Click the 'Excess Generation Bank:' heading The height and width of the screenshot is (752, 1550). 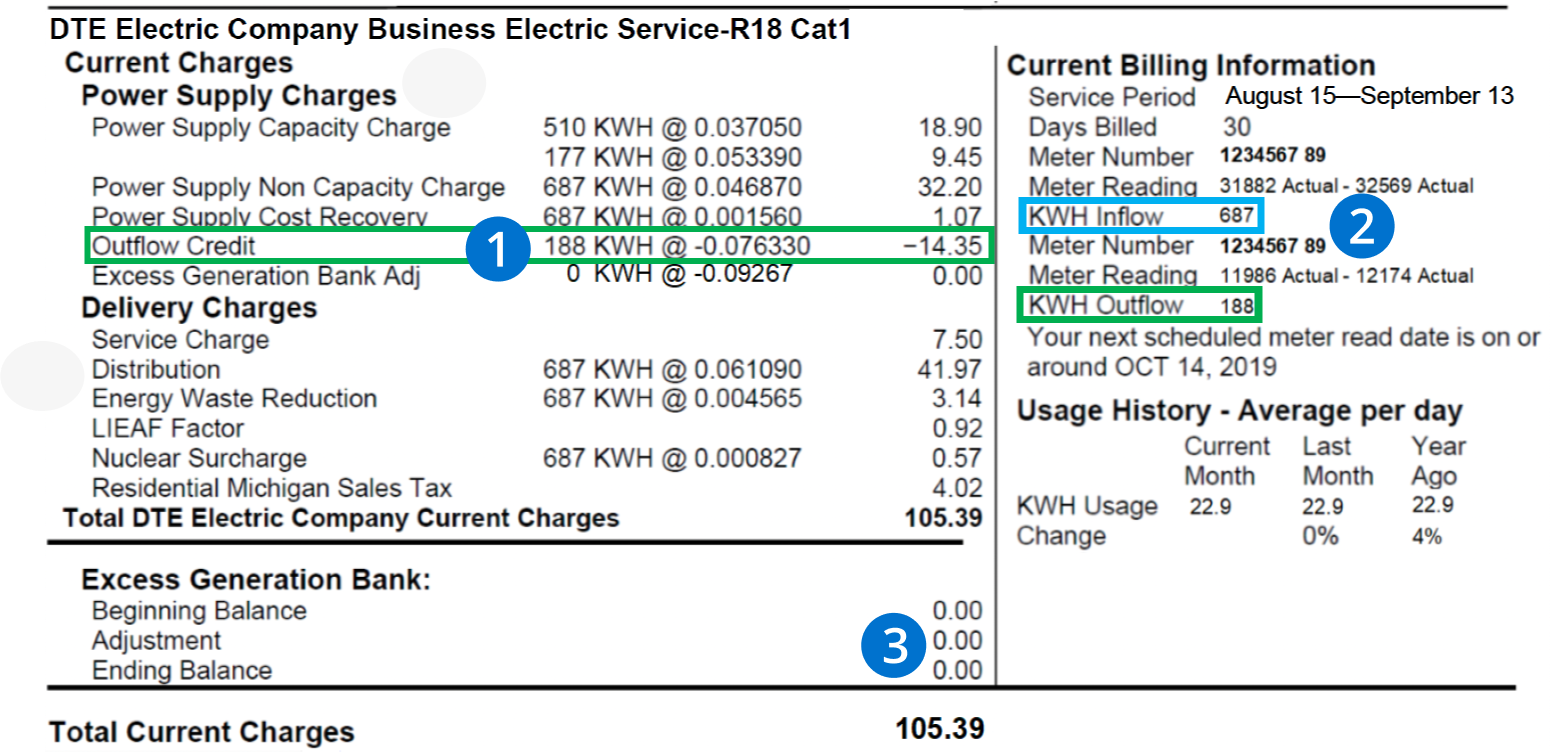[x=256, y=580]
